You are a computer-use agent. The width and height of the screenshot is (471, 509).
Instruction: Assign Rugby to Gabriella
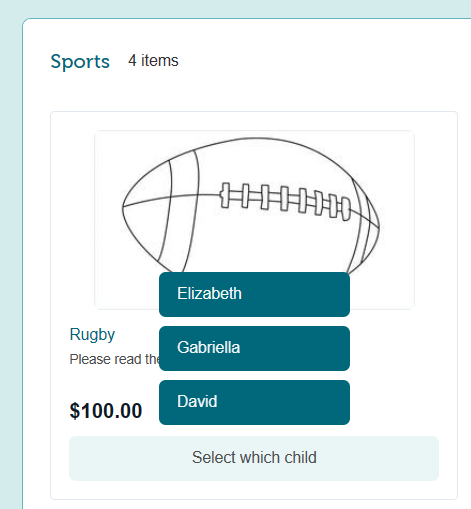point(254,348)
